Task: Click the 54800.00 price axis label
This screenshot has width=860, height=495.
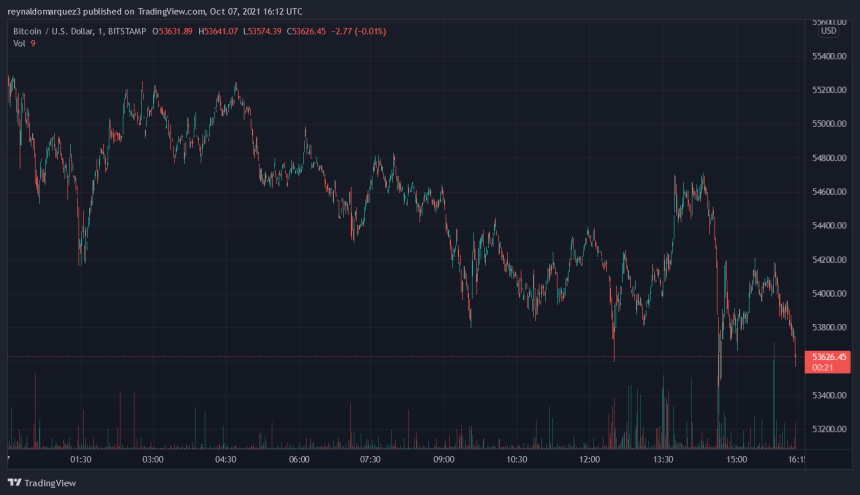Action: tap(830, 158)
